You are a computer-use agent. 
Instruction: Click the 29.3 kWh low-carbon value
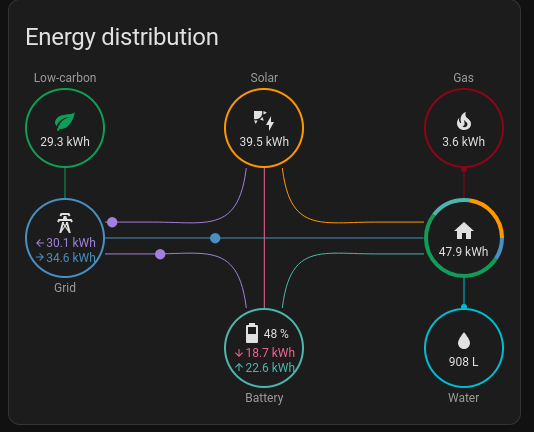(x=65, y=142)
